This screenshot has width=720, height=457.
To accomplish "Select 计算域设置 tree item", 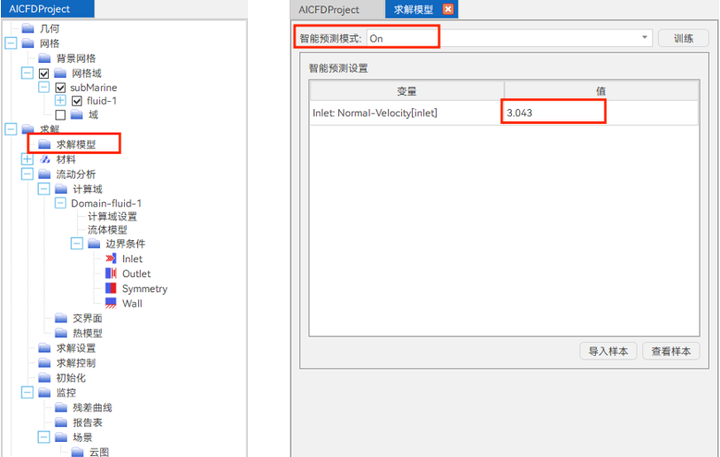I will click(x=112, y=216).
